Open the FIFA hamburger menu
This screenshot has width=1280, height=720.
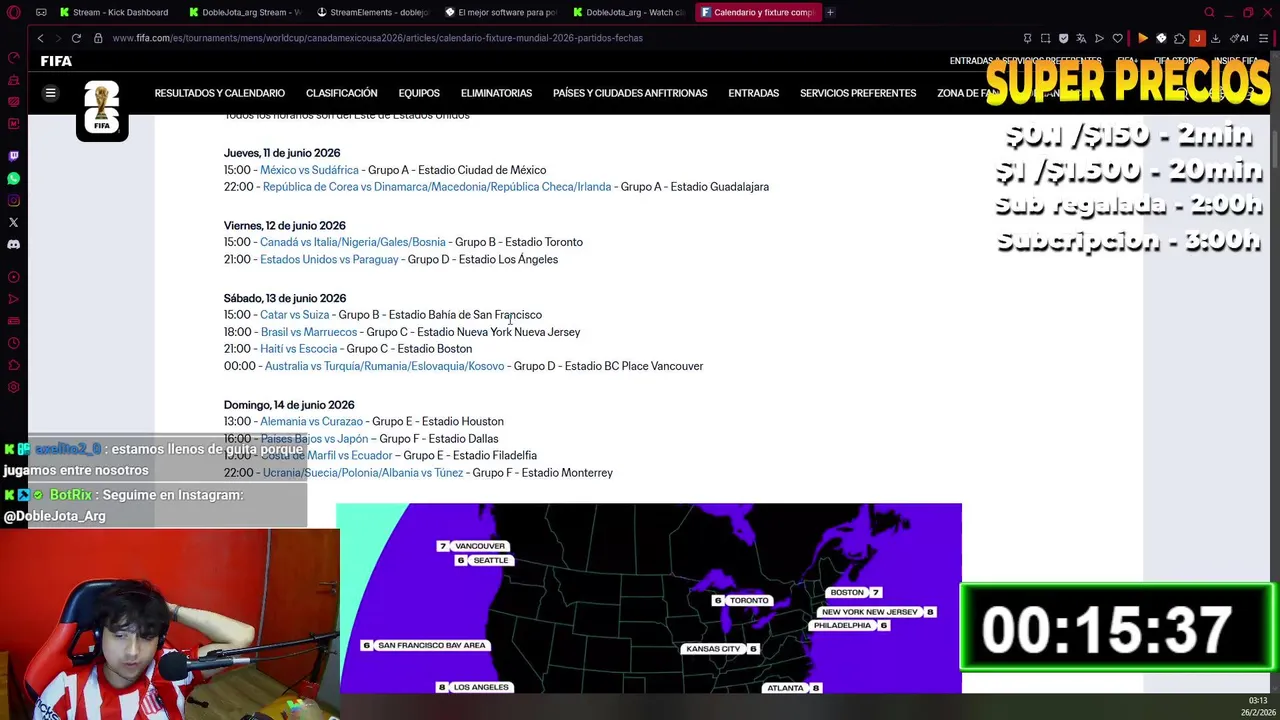pos(50,93)
